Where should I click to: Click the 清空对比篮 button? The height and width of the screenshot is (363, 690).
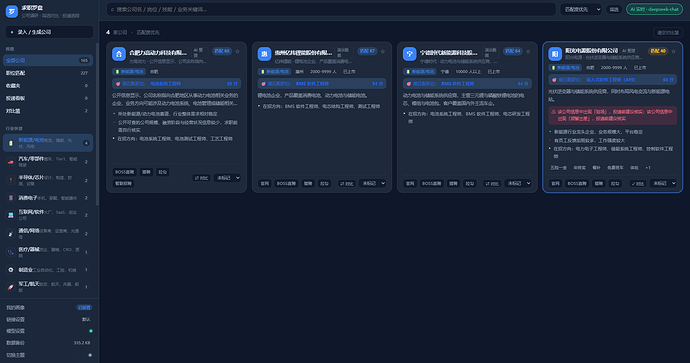coord(668,33)
